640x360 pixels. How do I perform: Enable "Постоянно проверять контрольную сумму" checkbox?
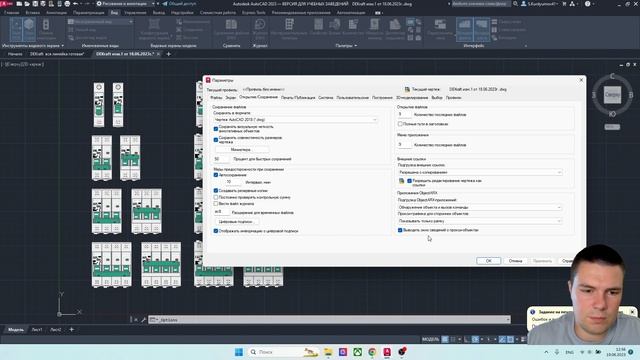pos(216,197)
